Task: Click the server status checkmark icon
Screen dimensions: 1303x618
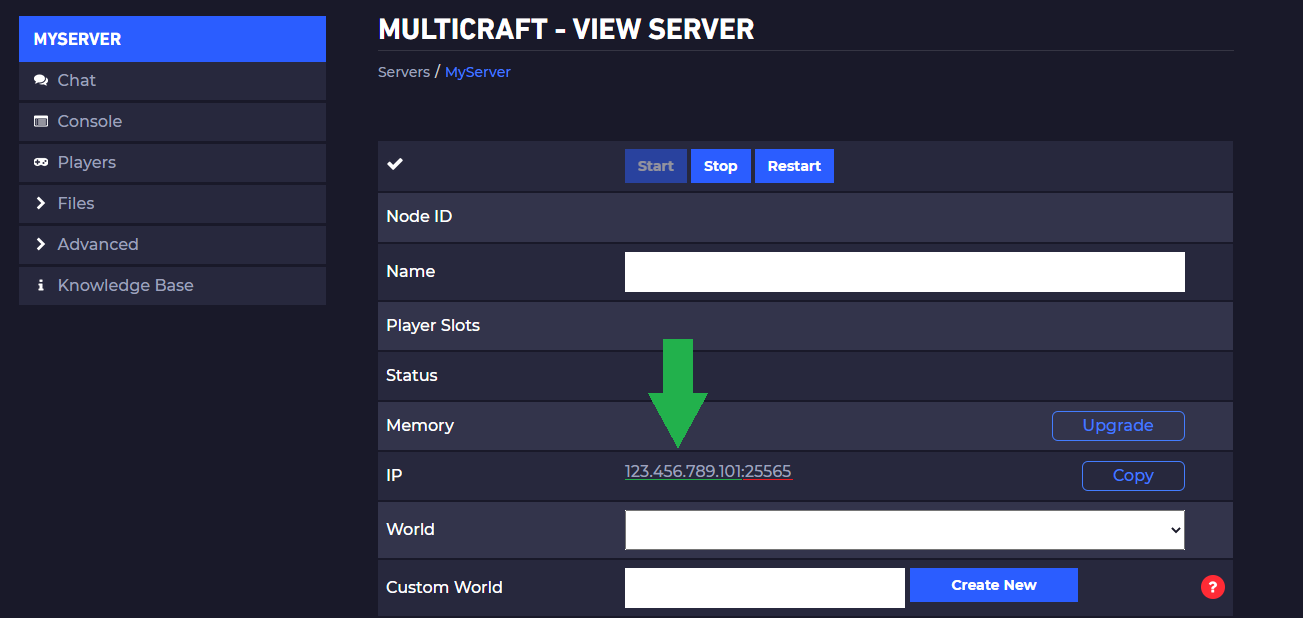Action: point(395,165)
